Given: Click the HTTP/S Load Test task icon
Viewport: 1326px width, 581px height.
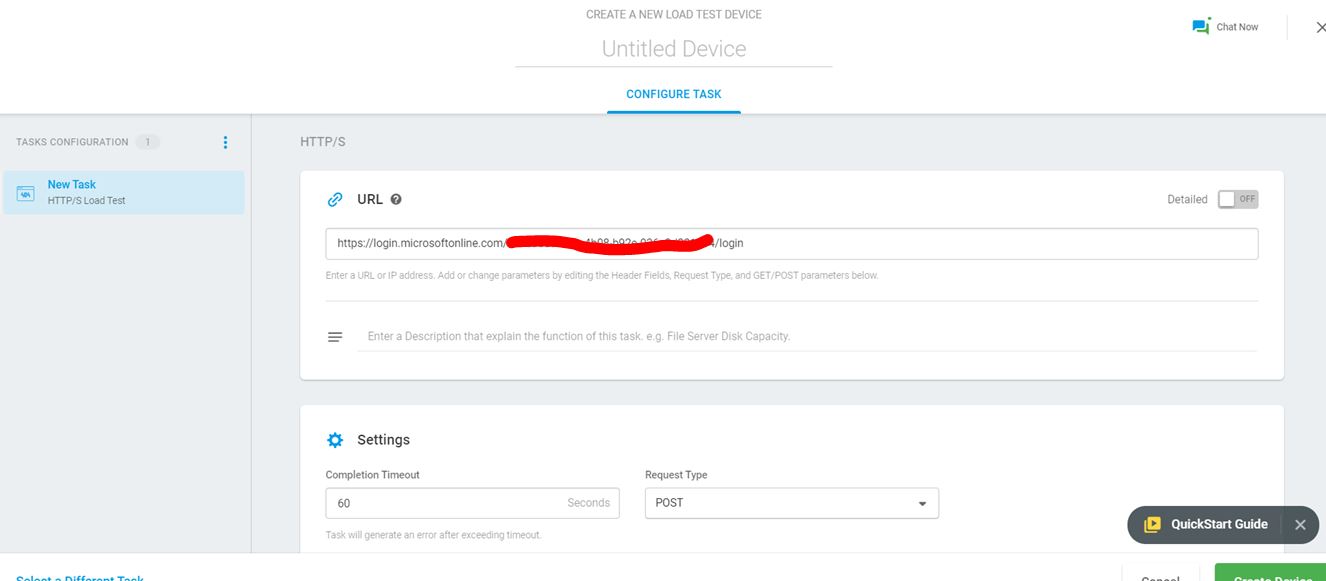Looking at the screenshot, I should coord(27,192).
